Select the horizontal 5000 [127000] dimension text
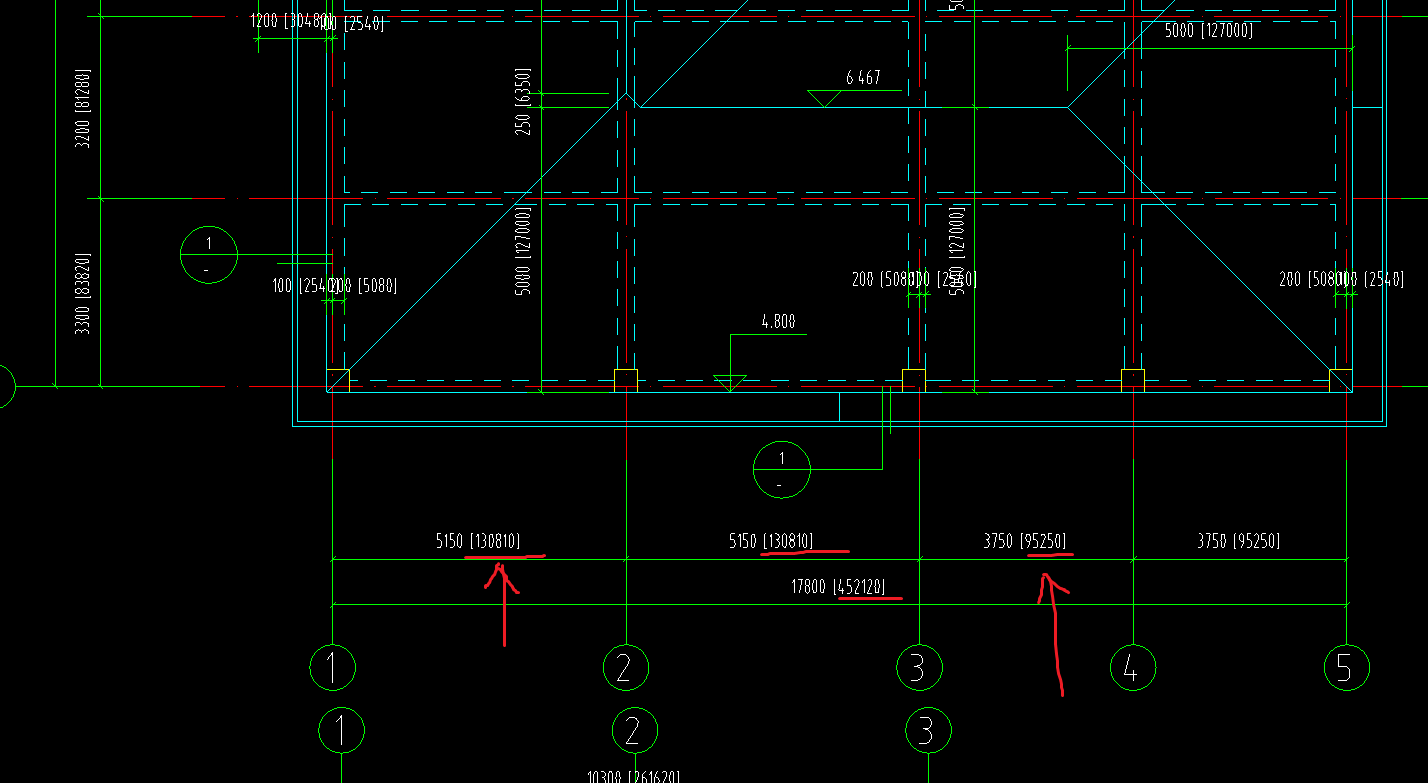This screenshot has height=783, width=1428. (x=1208, y=30)
